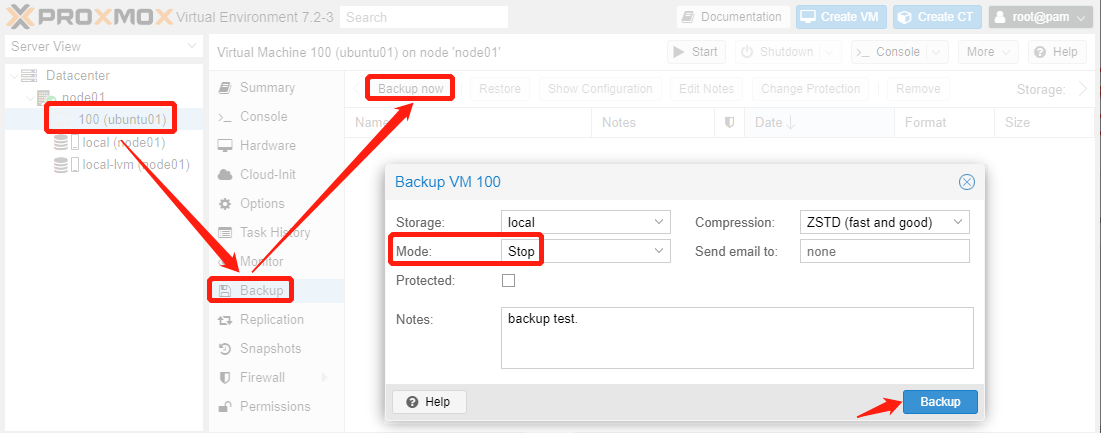The image size is (1101, 433).
Task: Click the Remove toolbar button
Action: 918,88
